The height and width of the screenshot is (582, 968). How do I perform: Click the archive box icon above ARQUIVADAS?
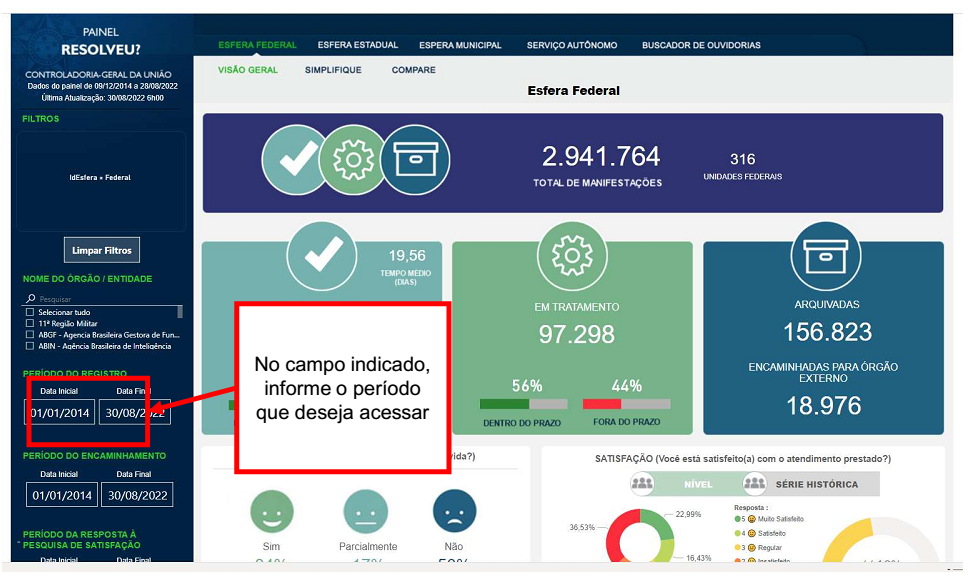[825, 256]
